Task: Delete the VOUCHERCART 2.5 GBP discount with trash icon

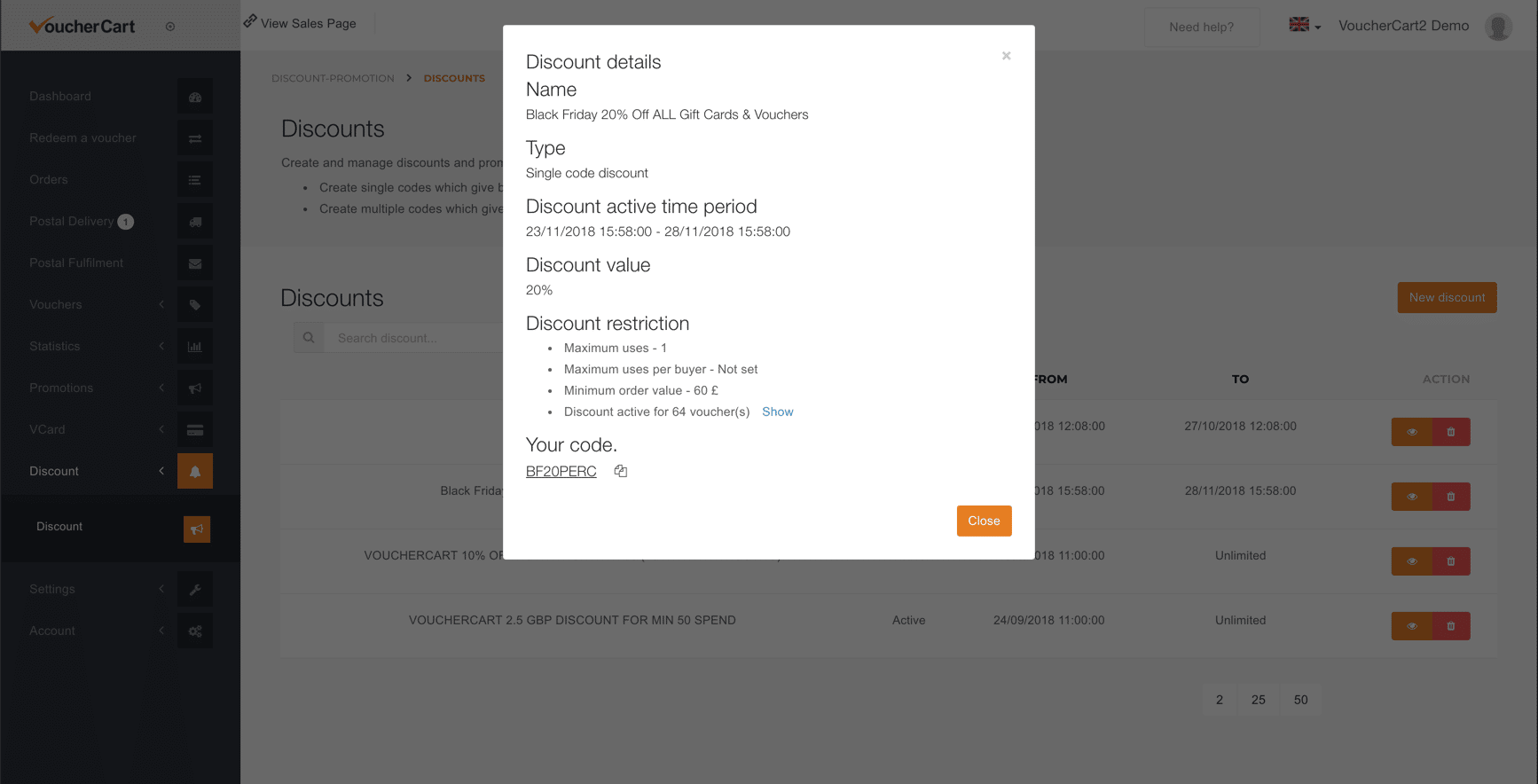Action: pos(1452,625)
